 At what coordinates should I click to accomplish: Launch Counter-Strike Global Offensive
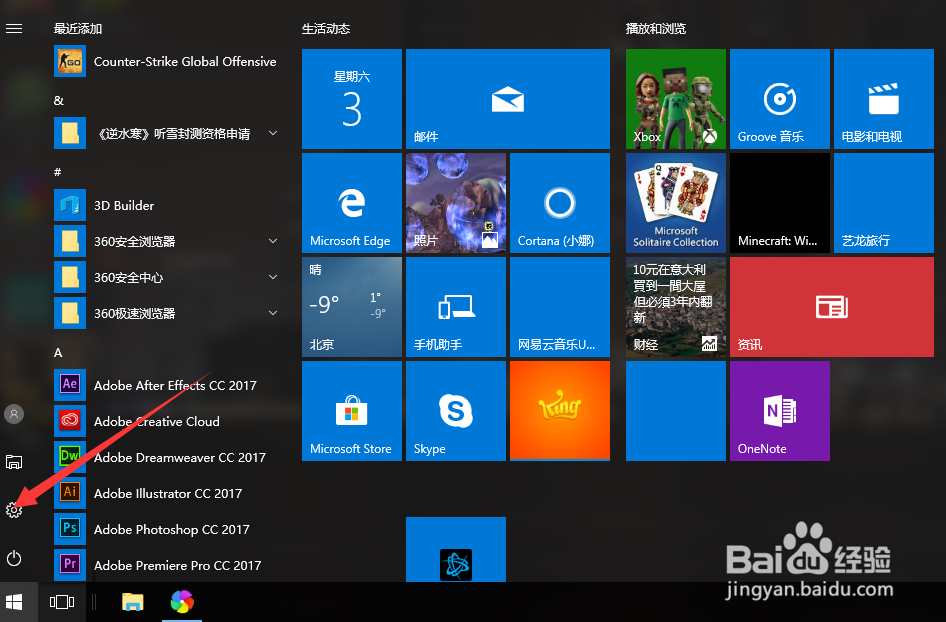tap(166, 62)
